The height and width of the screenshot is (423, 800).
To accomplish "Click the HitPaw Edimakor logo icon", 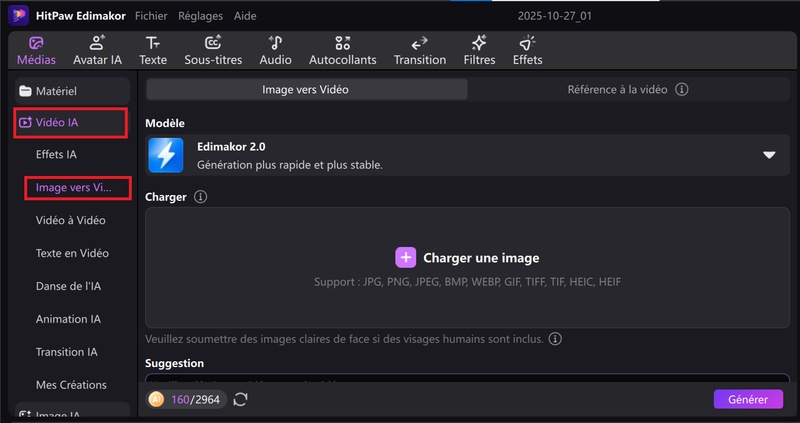I will pyautogui.click(x=18, y=16).
